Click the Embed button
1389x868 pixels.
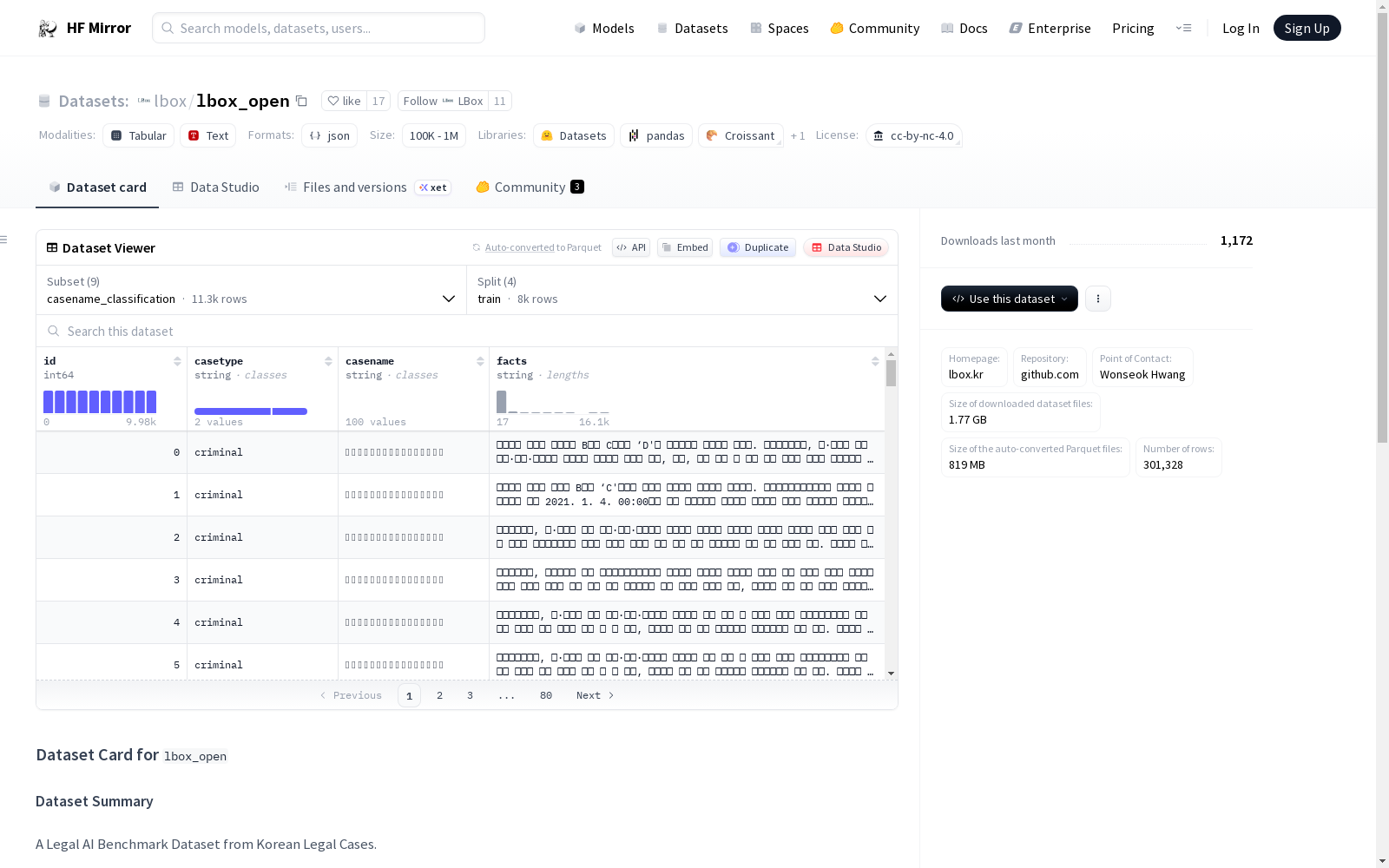coord(685,247)
